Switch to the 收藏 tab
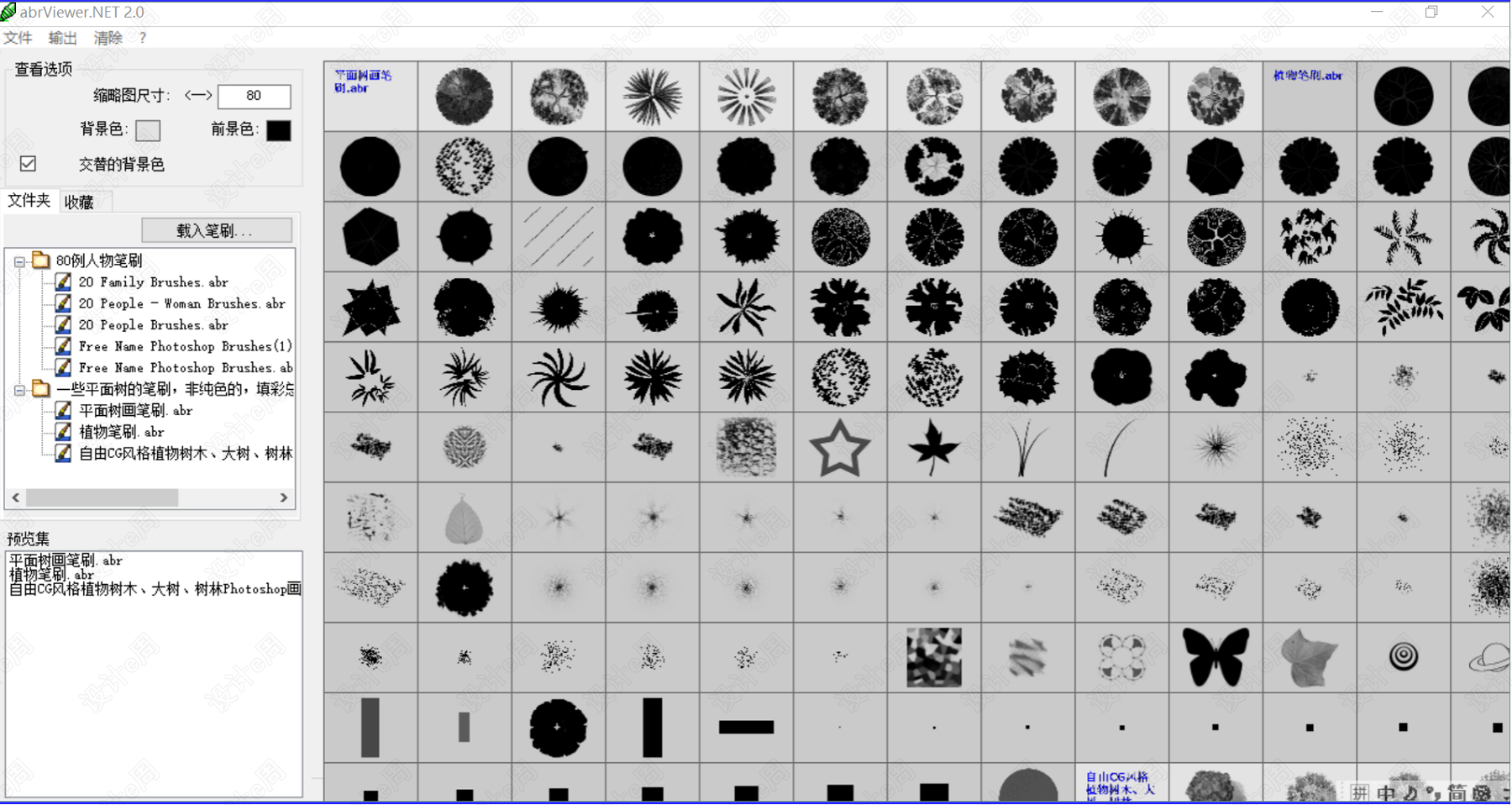1512x805 pixels. tap(79, 203)
